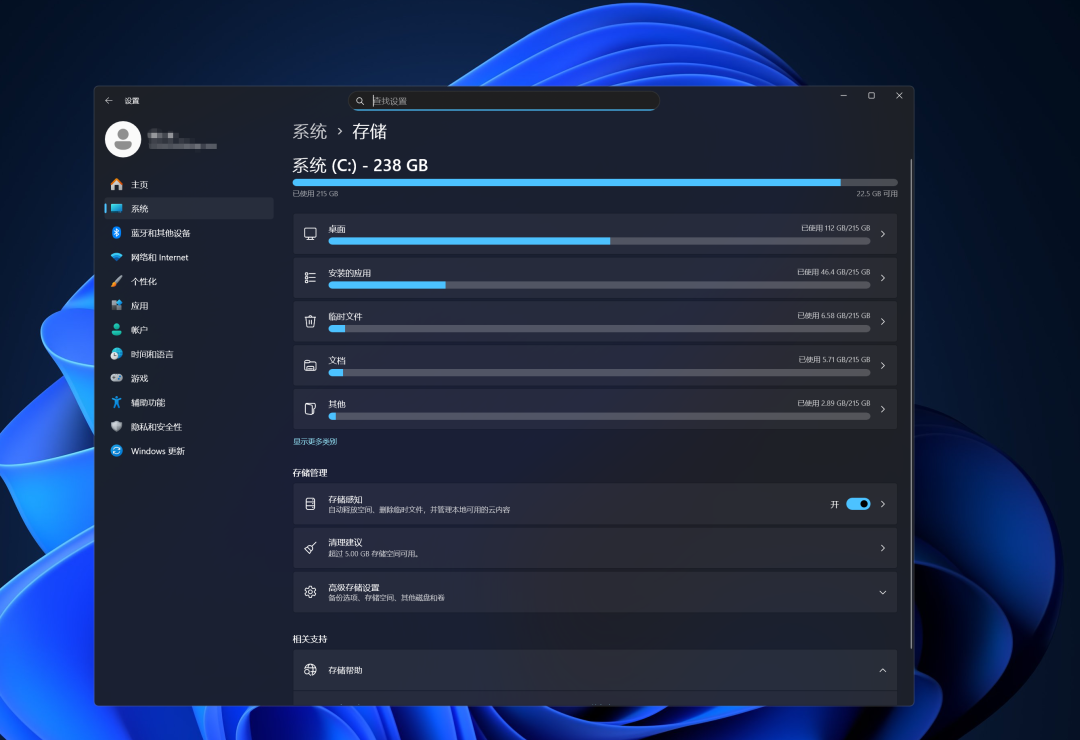Click the 清理建议 title text
This screenshot has height=740, width=1080.
(x=345, y=542)
